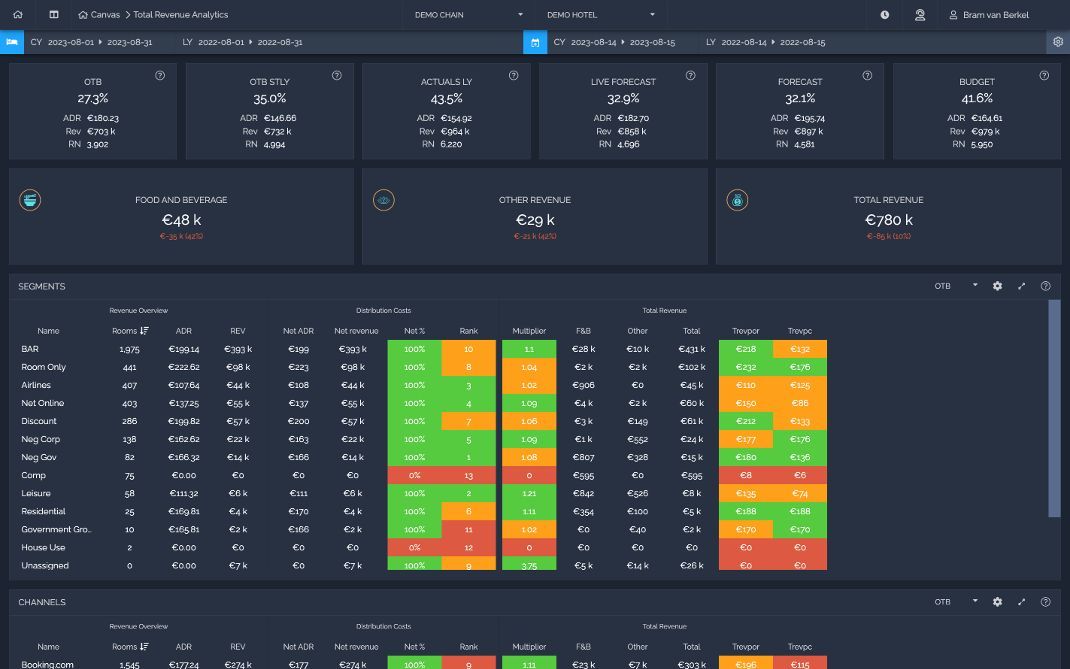Expand the Segments panel to fullscreen
This screenshot has width=1070, height=669.
point(1022,286)
